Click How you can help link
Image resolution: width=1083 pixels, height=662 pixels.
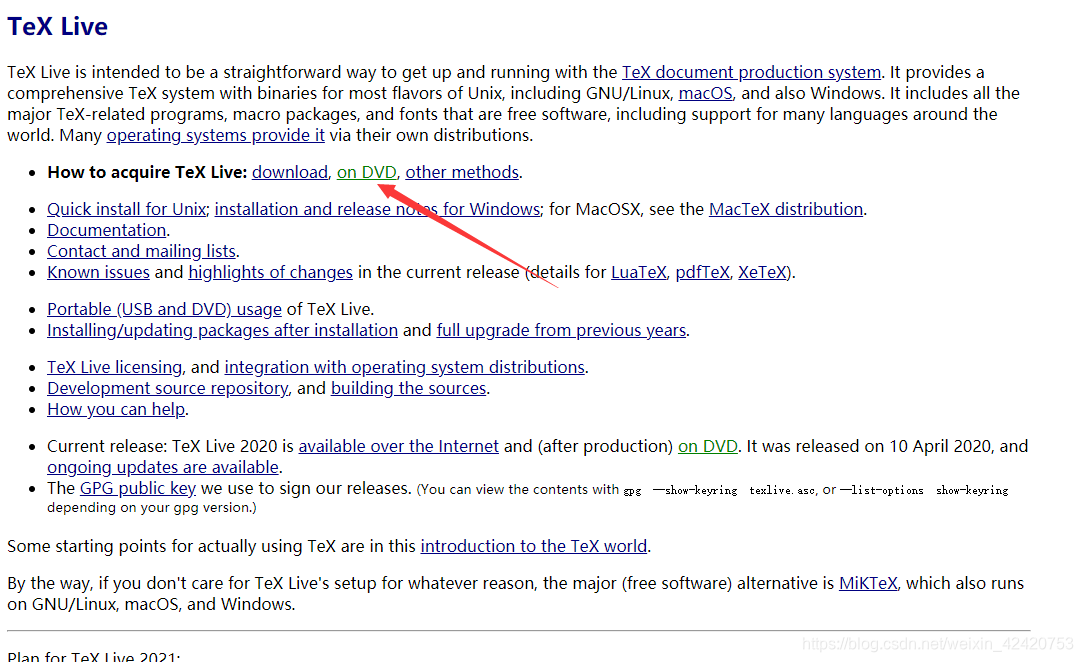tap(116, 410)
